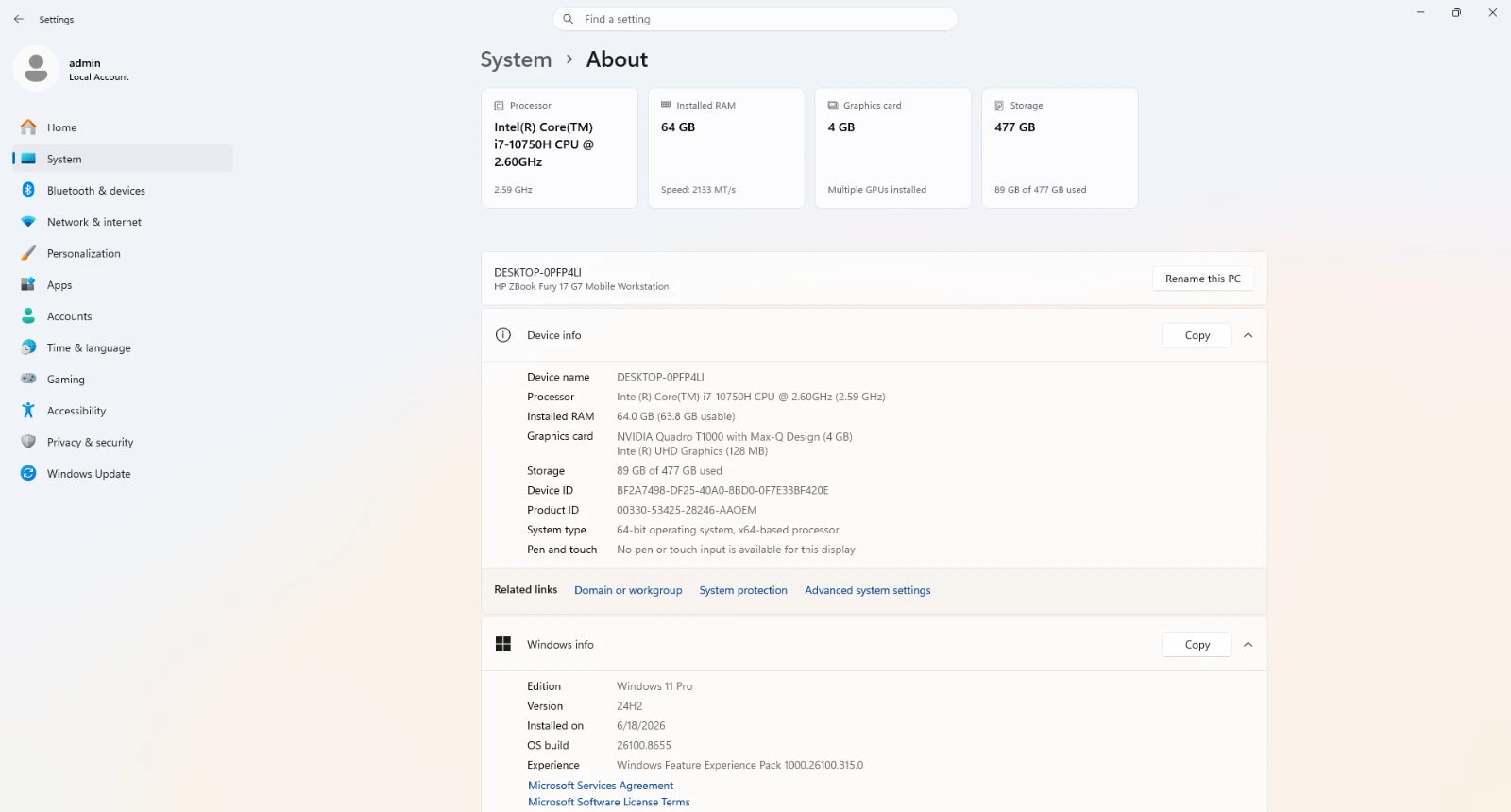
Task: Copy the Device info details
Action: (1197, 335)
